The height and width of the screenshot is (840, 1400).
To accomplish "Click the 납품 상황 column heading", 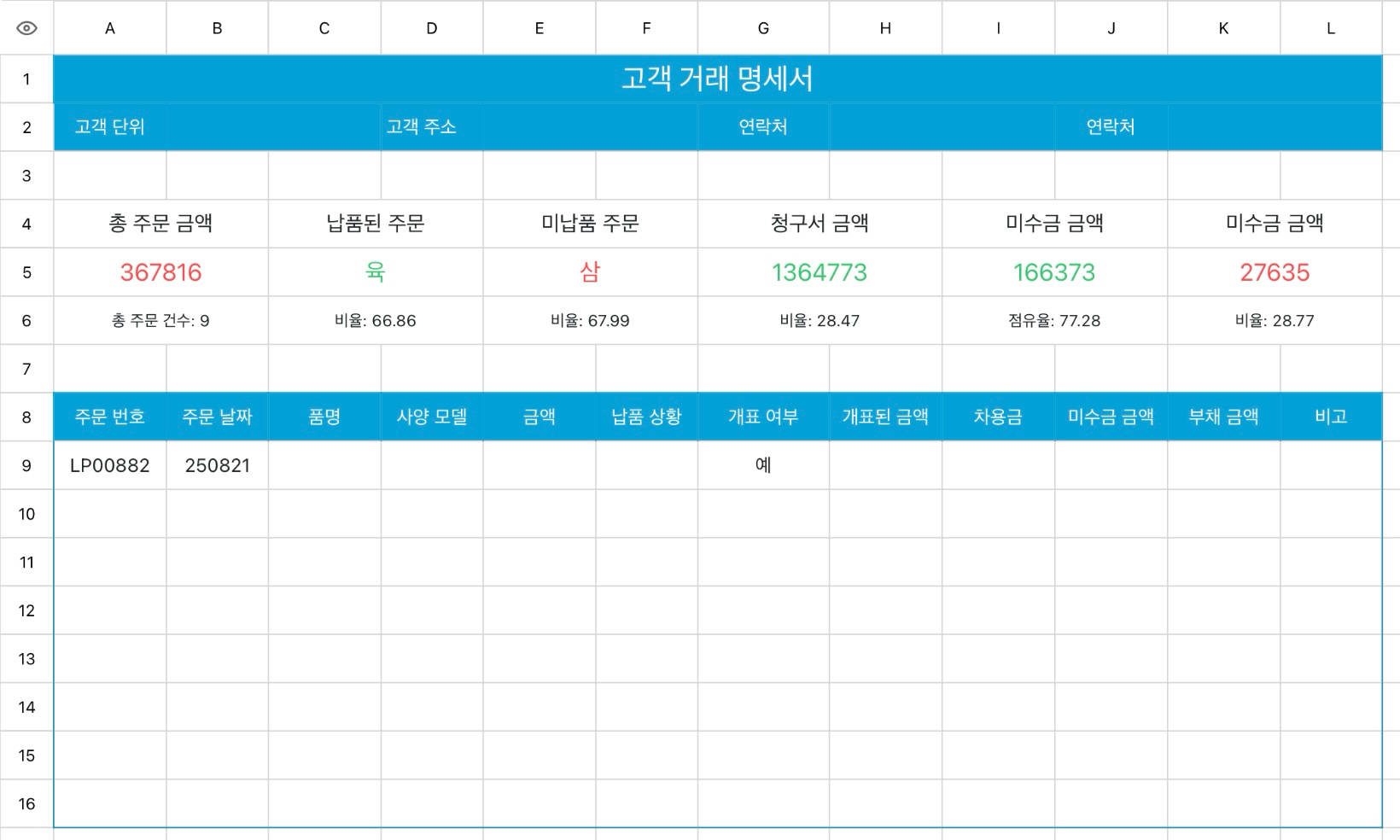I will click(x=647, y=417).
